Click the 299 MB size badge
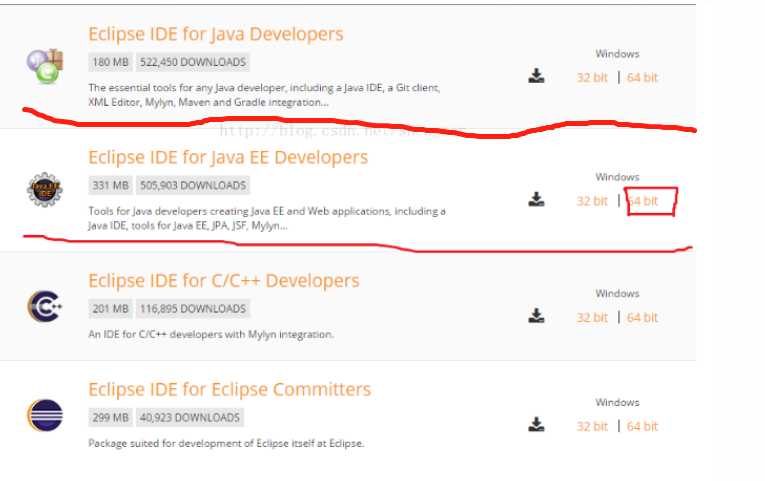Image resolution: width=765 pixels, height=481 pixels. [110, 418]
